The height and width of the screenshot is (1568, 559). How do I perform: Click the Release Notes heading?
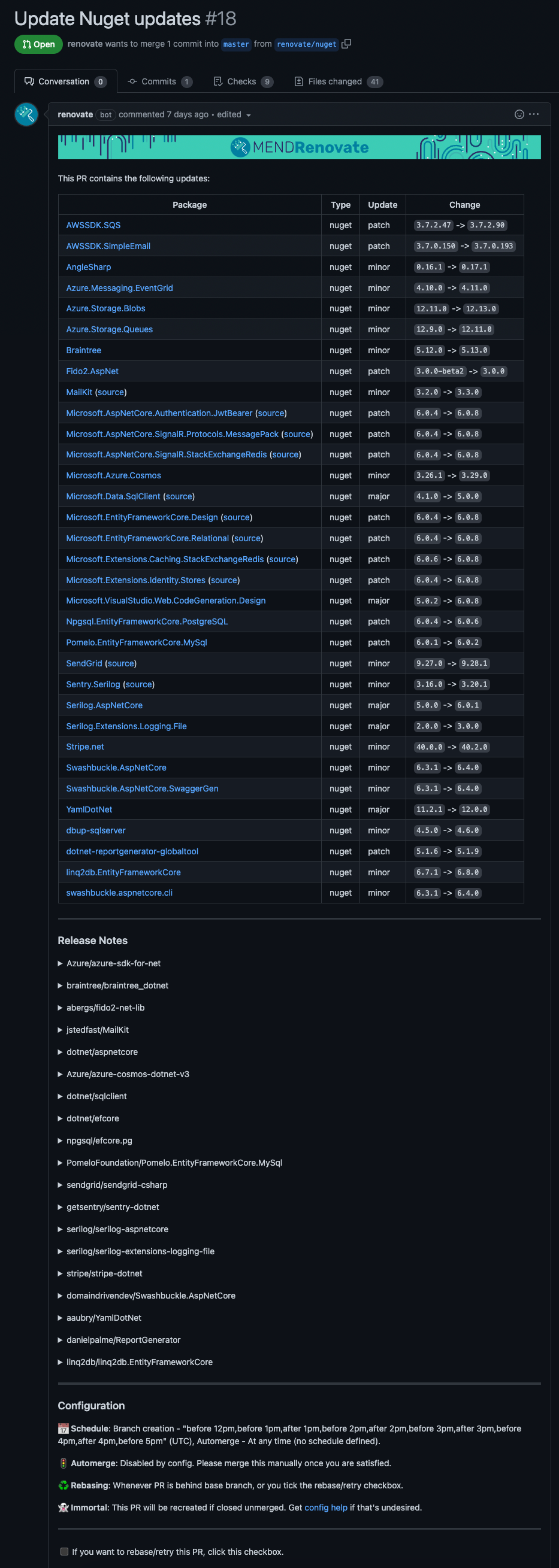pos(92,941)
